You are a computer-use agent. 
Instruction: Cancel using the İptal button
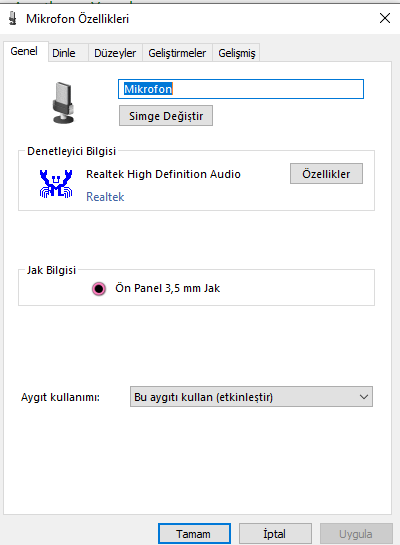point(275,534)
